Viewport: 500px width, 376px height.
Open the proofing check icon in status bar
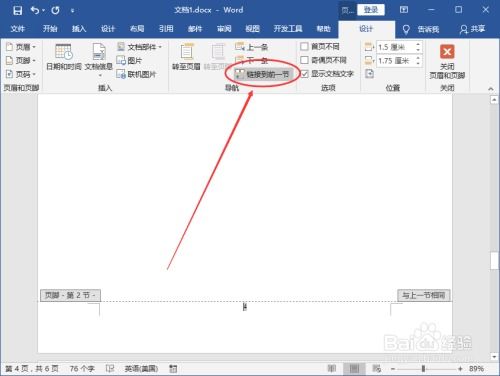(110, 369)
